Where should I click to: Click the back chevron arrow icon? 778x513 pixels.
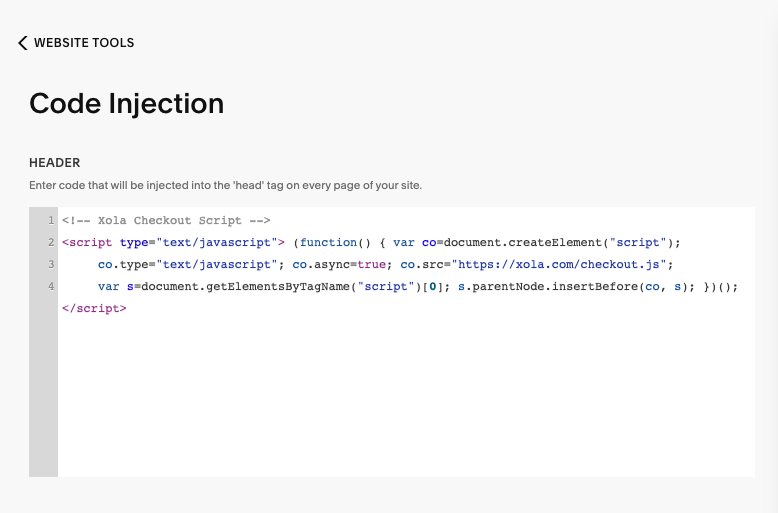coord(23,43)
